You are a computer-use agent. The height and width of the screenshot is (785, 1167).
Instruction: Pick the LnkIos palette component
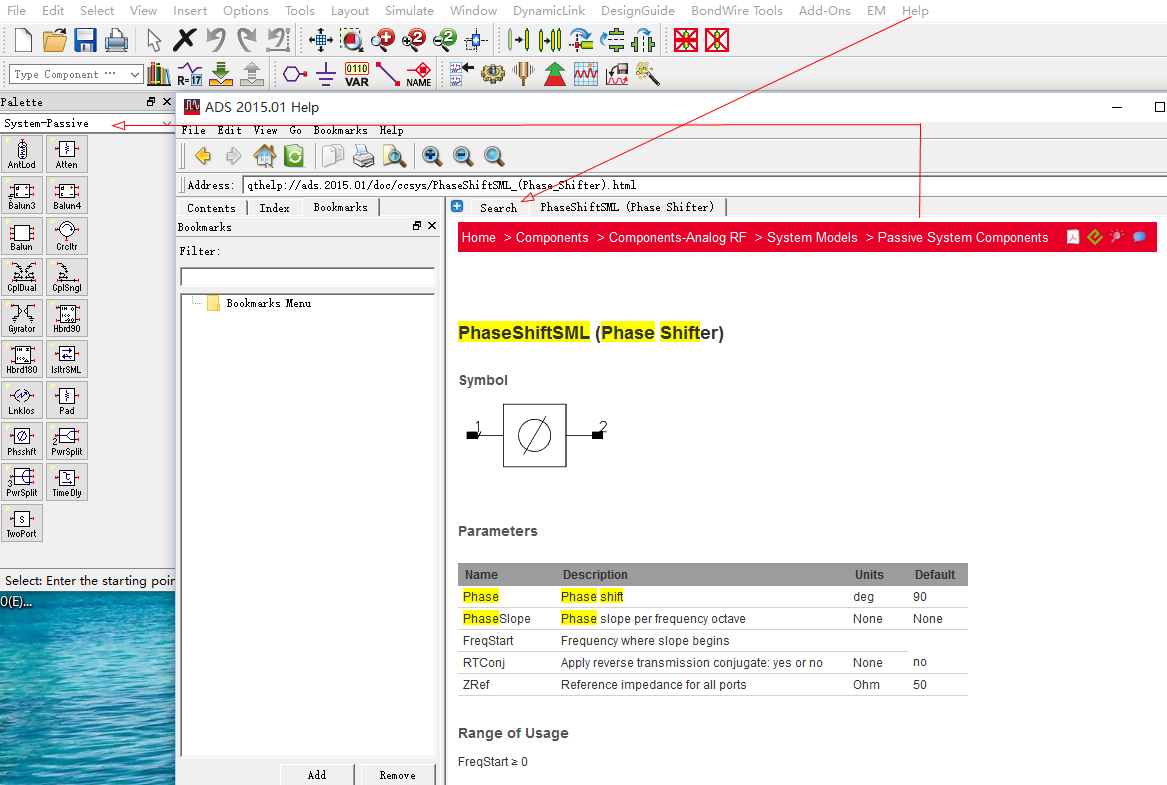[22, 400]
